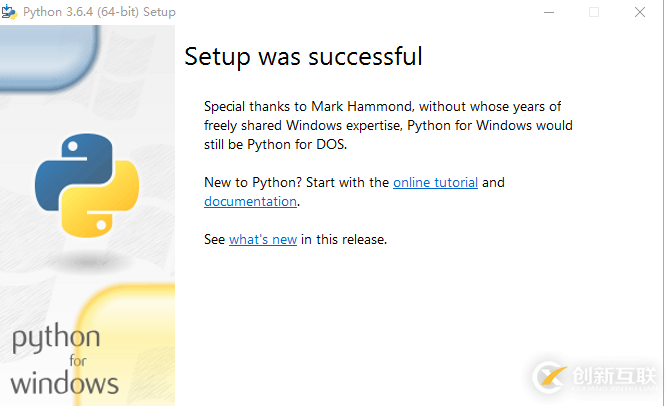Minimize the Python Setup window

[x=548, y=12]
